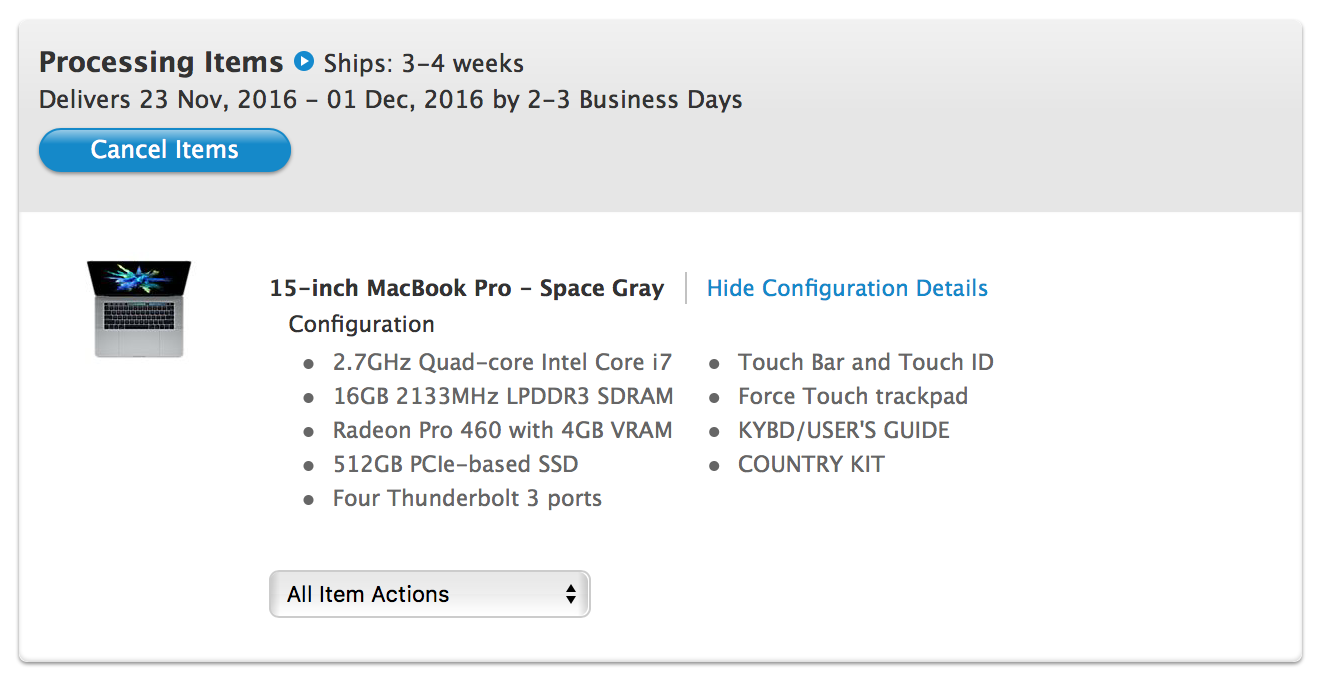Click the Processing Items heading
The height and width of the screenshot is (680, 1326).
click(x=161, y=62)
